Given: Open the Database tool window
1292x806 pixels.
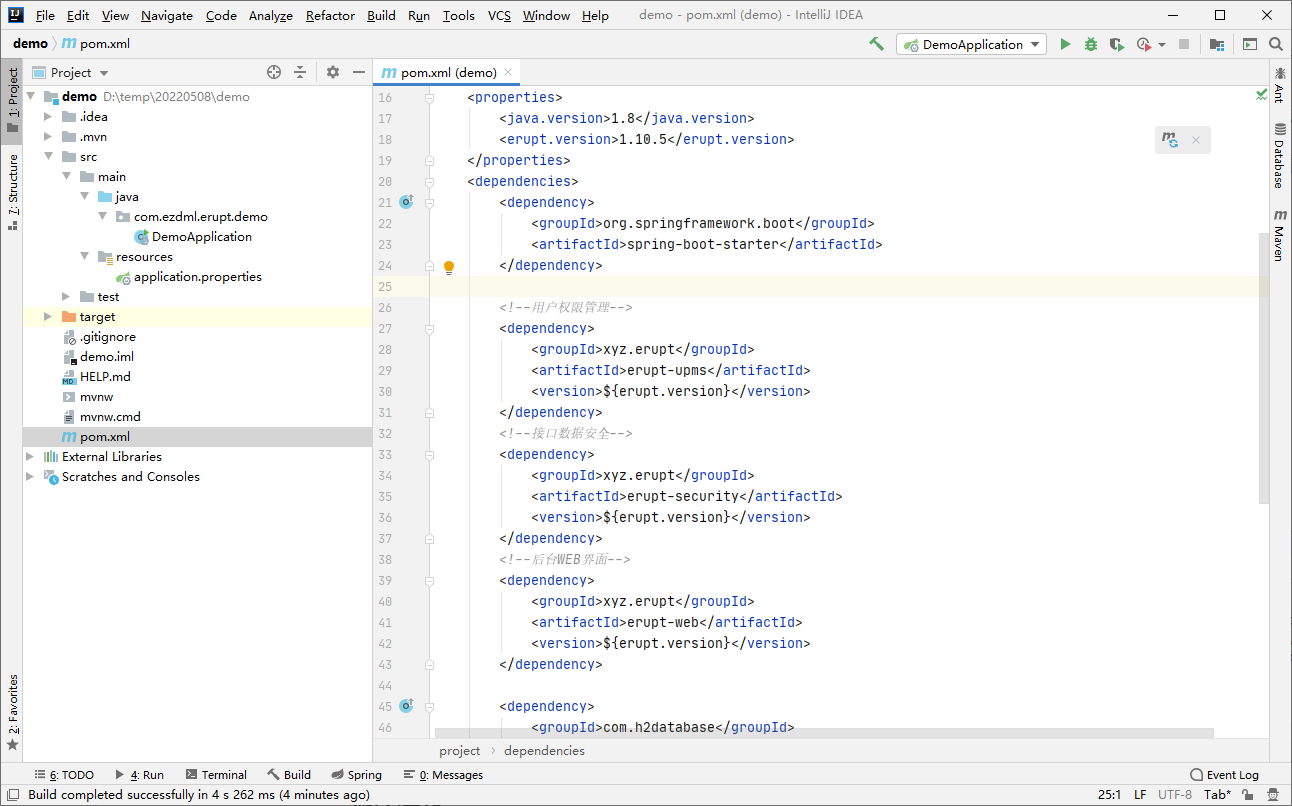Looking at the screenshot, I should point(1279,157).
